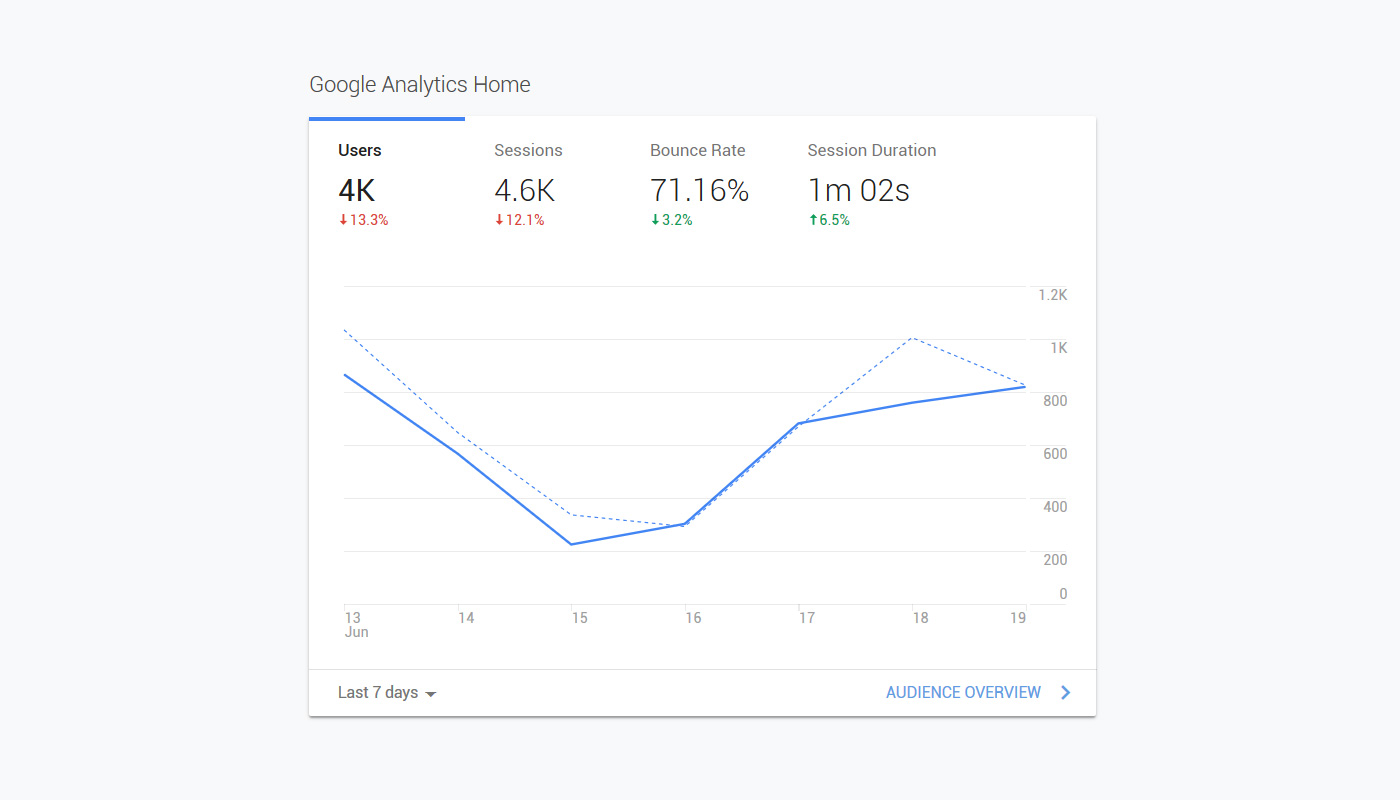This screenshot has width=1400, height=800.
Task: Open the AUDIENCE OVERVIEW link
Action: pos(963,692)
